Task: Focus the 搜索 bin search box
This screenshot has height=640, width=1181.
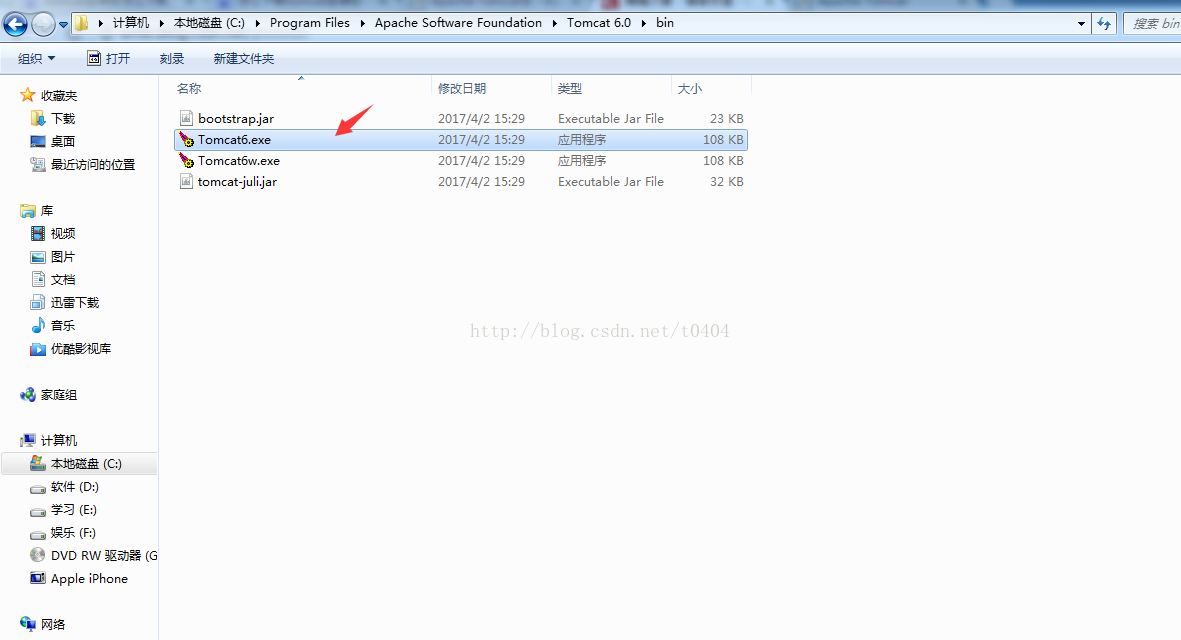Action: 1152,24
